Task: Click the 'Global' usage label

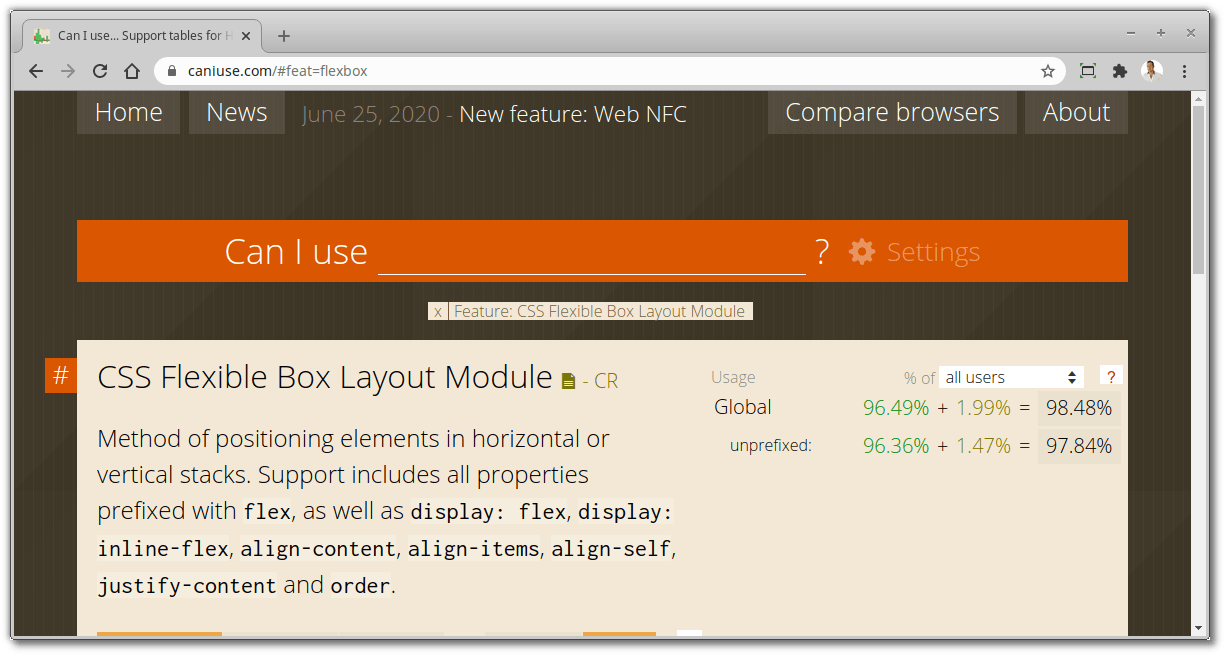Action: pos(743,407)
